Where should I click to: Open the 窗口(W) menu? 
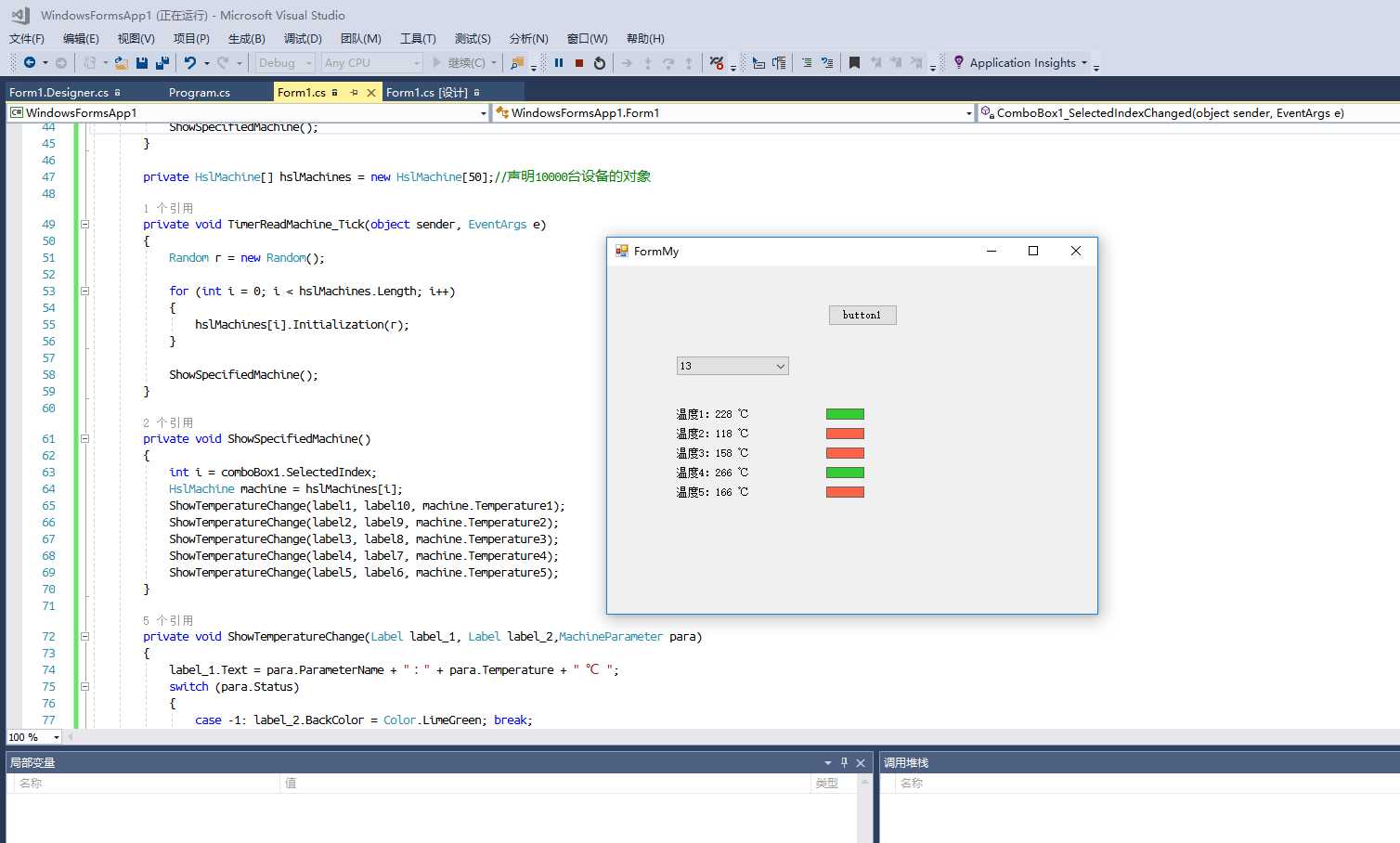click(x=588, y=39)
